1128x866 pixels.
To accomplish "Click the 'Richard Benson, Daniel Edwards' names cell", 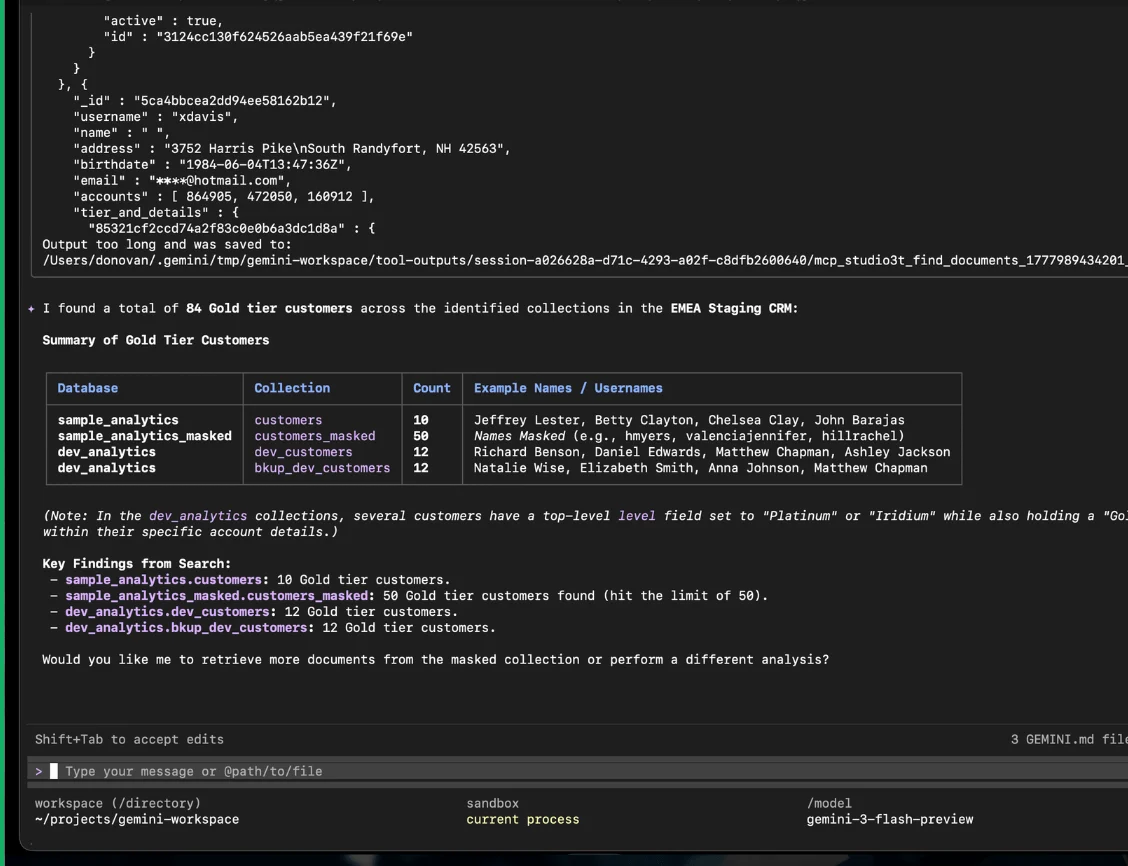I will (712, 452).
